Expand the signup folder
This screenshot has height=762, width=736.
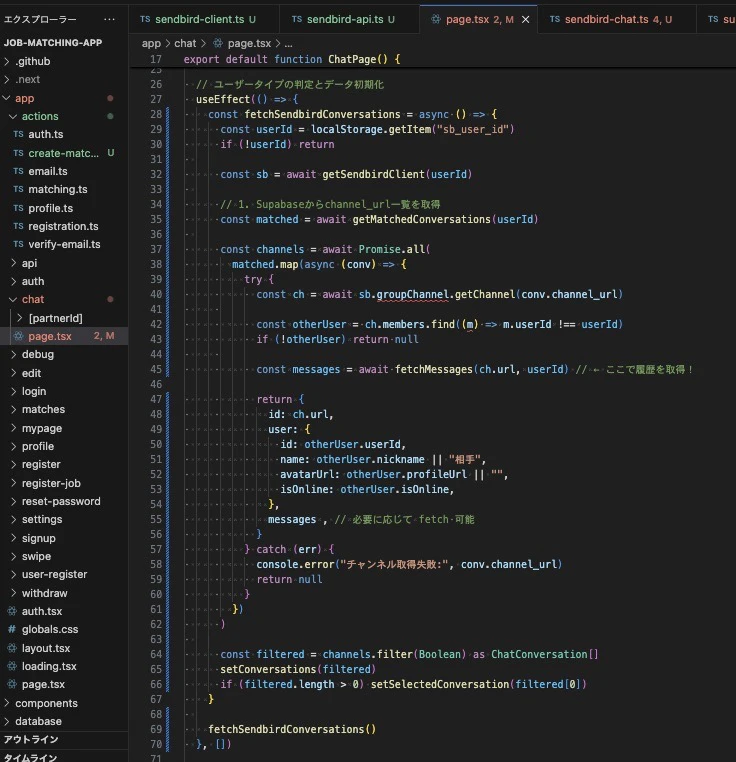[64, 538]
